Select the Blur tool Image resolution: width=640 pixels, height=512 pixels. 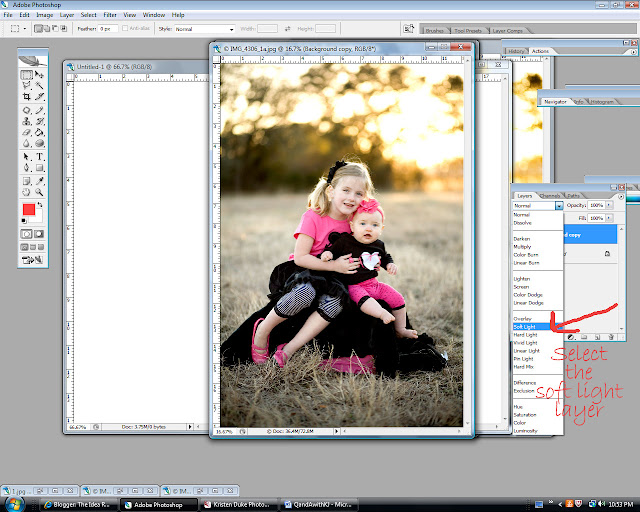point(27,143)
